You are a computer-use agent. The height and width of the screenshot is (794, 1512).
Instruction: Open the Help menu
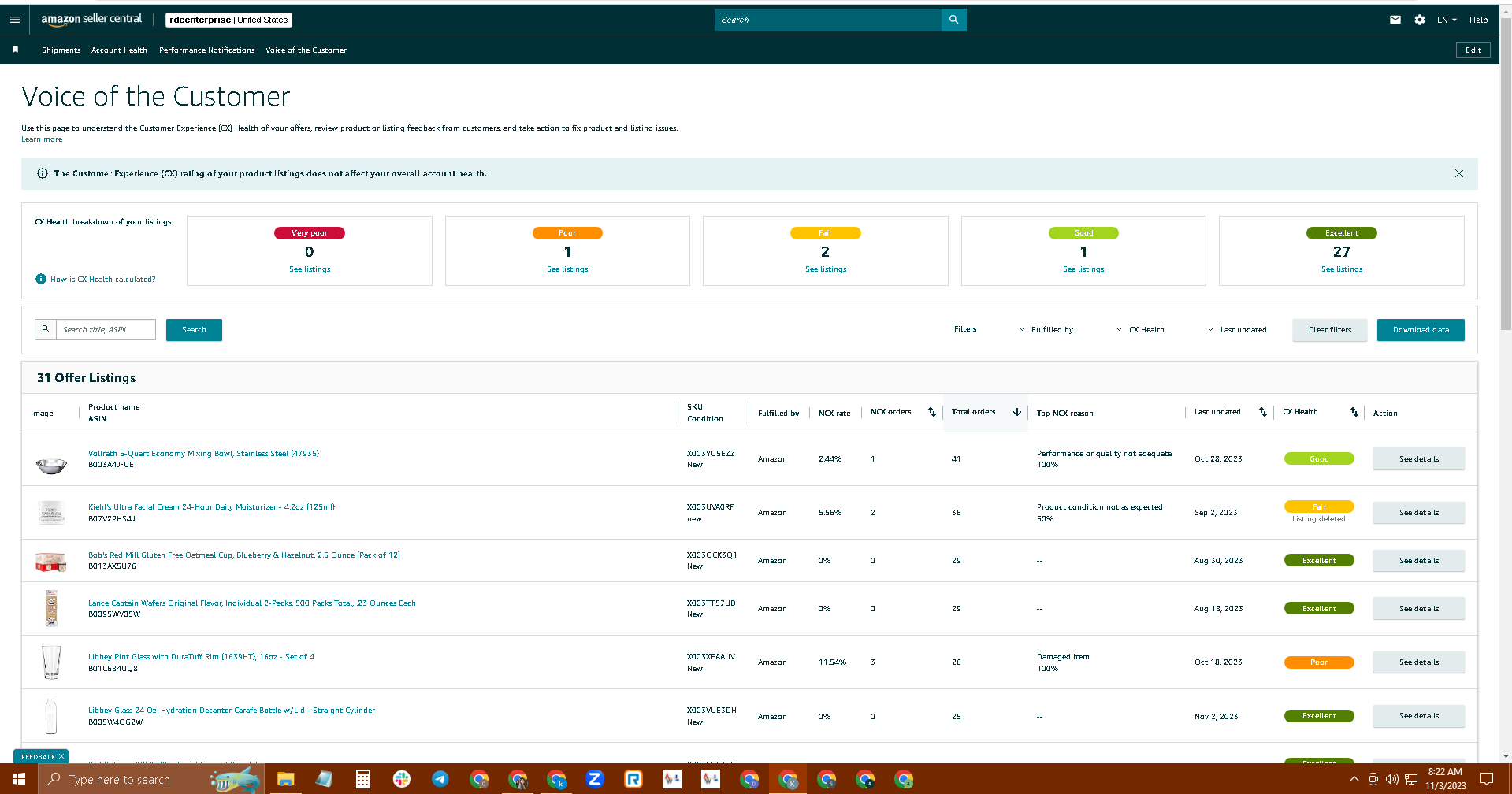coord(1478,20)
